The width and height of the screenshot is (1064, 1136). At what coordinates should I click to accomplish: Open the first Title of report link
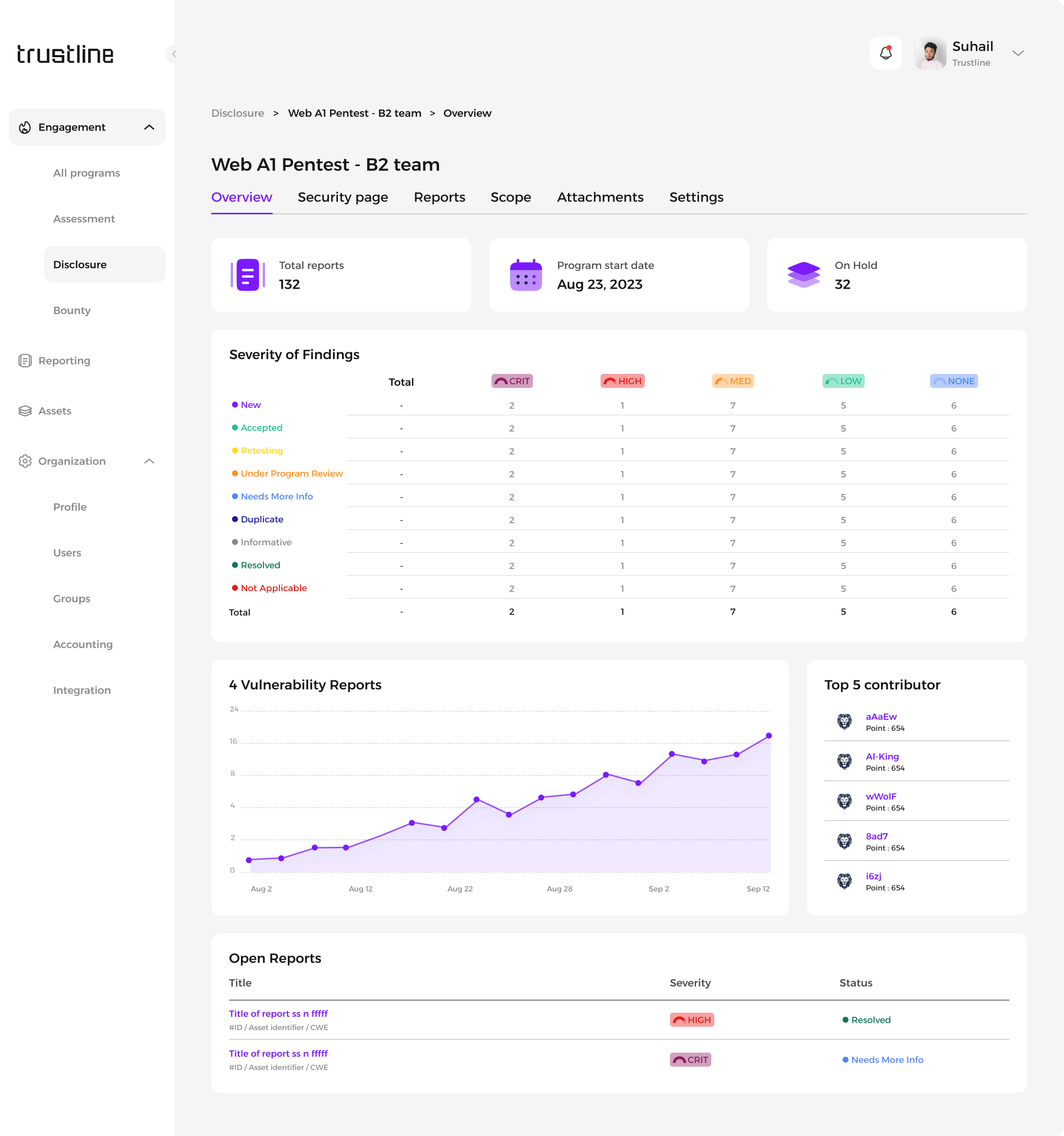click(x=278, y=1013)
